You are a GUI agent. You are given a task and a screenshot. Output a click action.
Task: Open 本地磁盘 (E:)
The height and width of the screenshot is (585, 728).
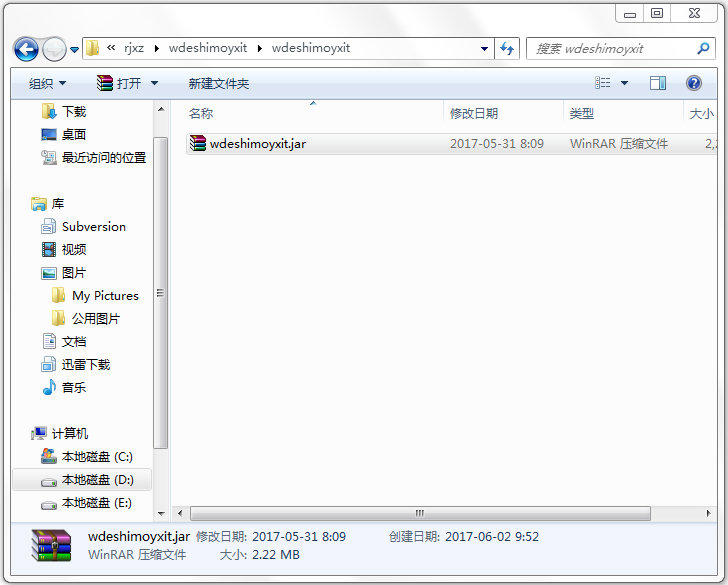click(x=97, y=503)
